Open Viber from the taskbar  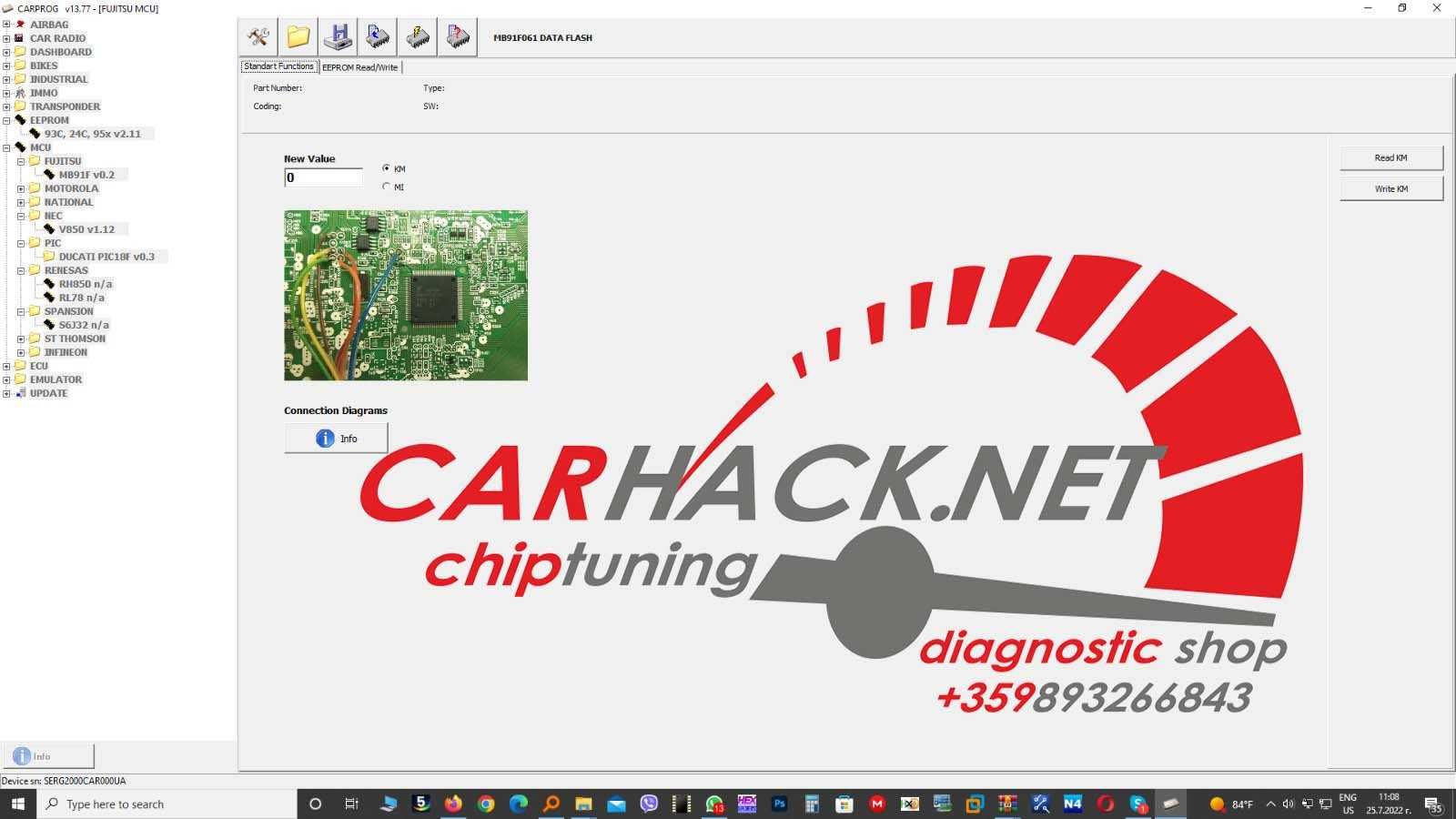(649, 804)
